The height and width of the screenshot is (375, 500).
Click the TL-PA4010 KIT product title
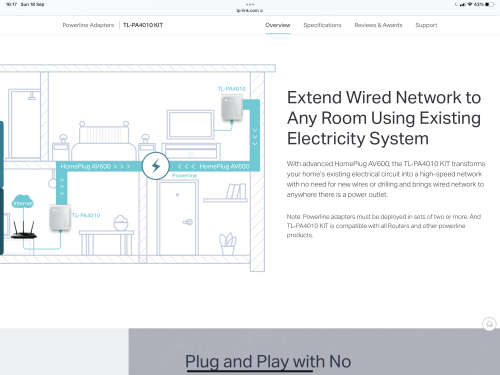pyautogui.click(x=143, y=25)
